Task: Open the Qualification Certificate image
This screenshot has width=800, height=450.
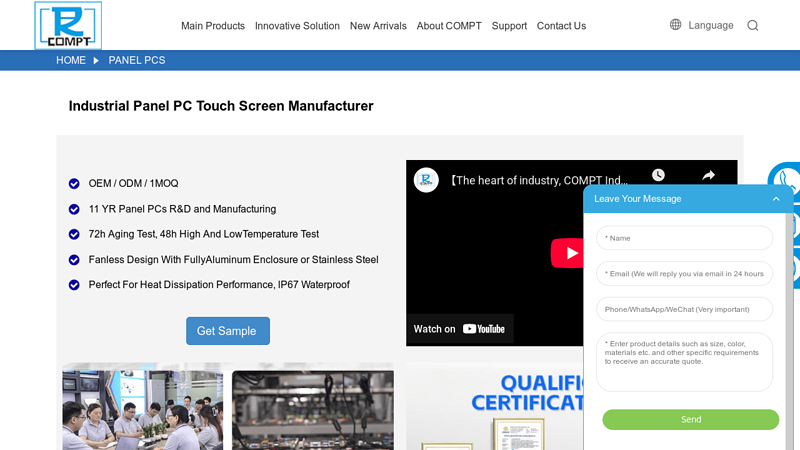Action: [x=495, y=407]
